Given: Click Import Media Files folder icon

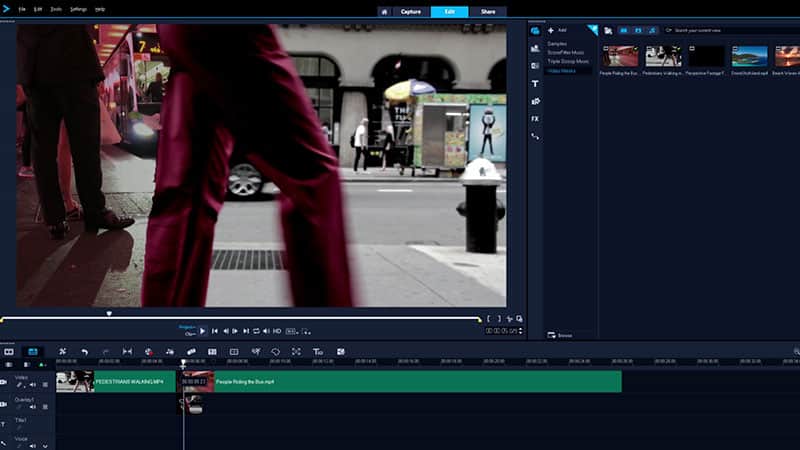Looking at the screenshot, I should click(608, 31).
